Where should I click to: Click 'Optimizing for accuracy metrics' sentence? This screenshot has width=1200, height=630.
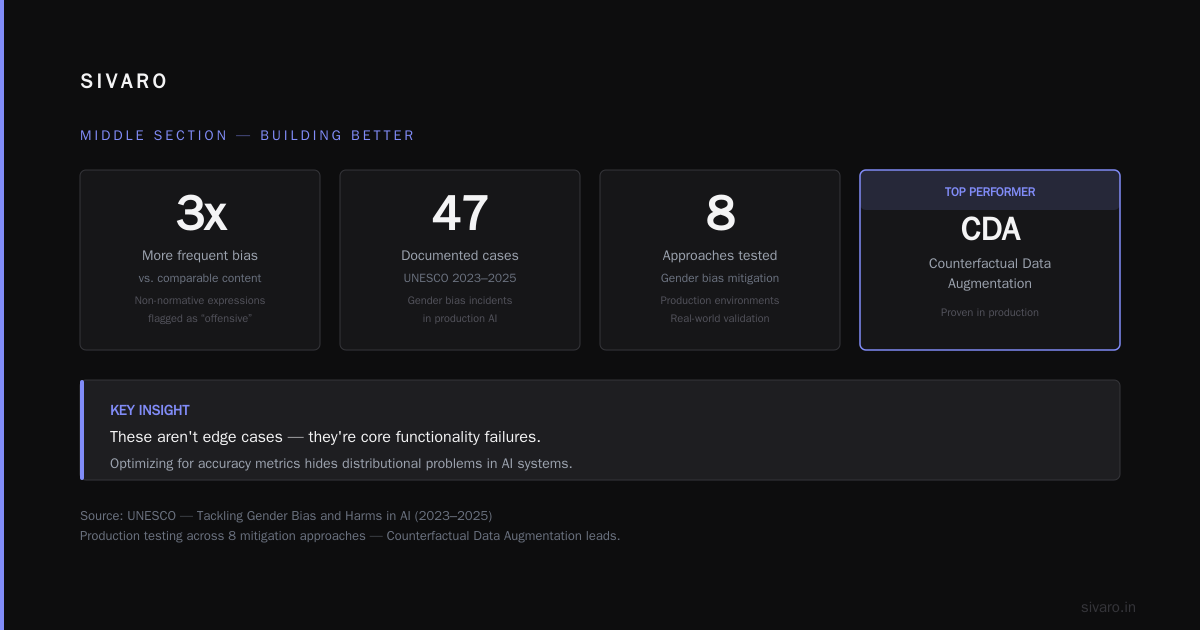point(341,463)
